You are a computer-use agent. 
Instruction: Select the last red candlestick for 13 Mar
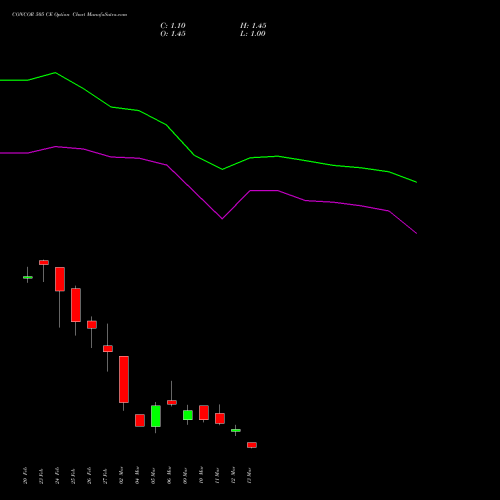click(x=252, y=445)
